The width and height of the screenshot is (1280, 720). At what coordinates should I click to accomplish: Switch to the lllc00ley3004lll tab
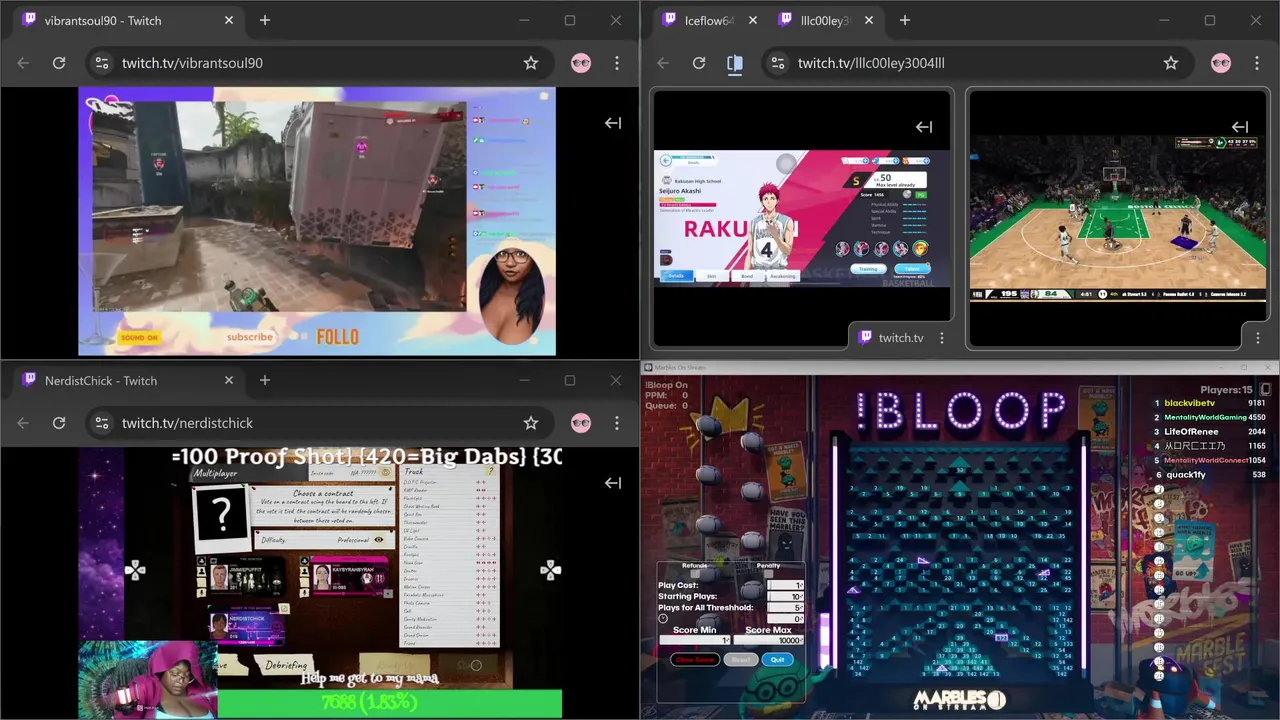pos(825,20)
